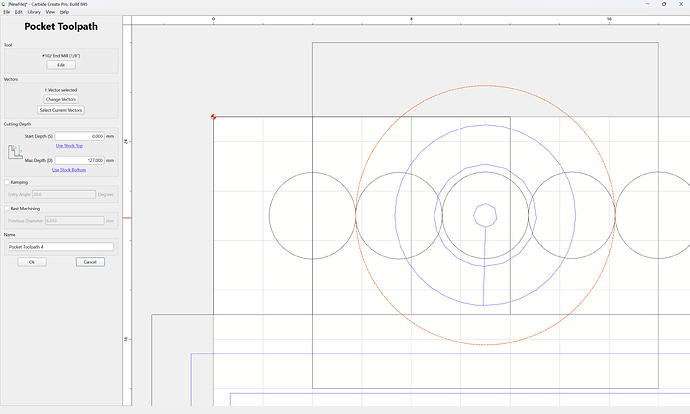
Task: Open the Library menu
Action: tap(34, 12)
